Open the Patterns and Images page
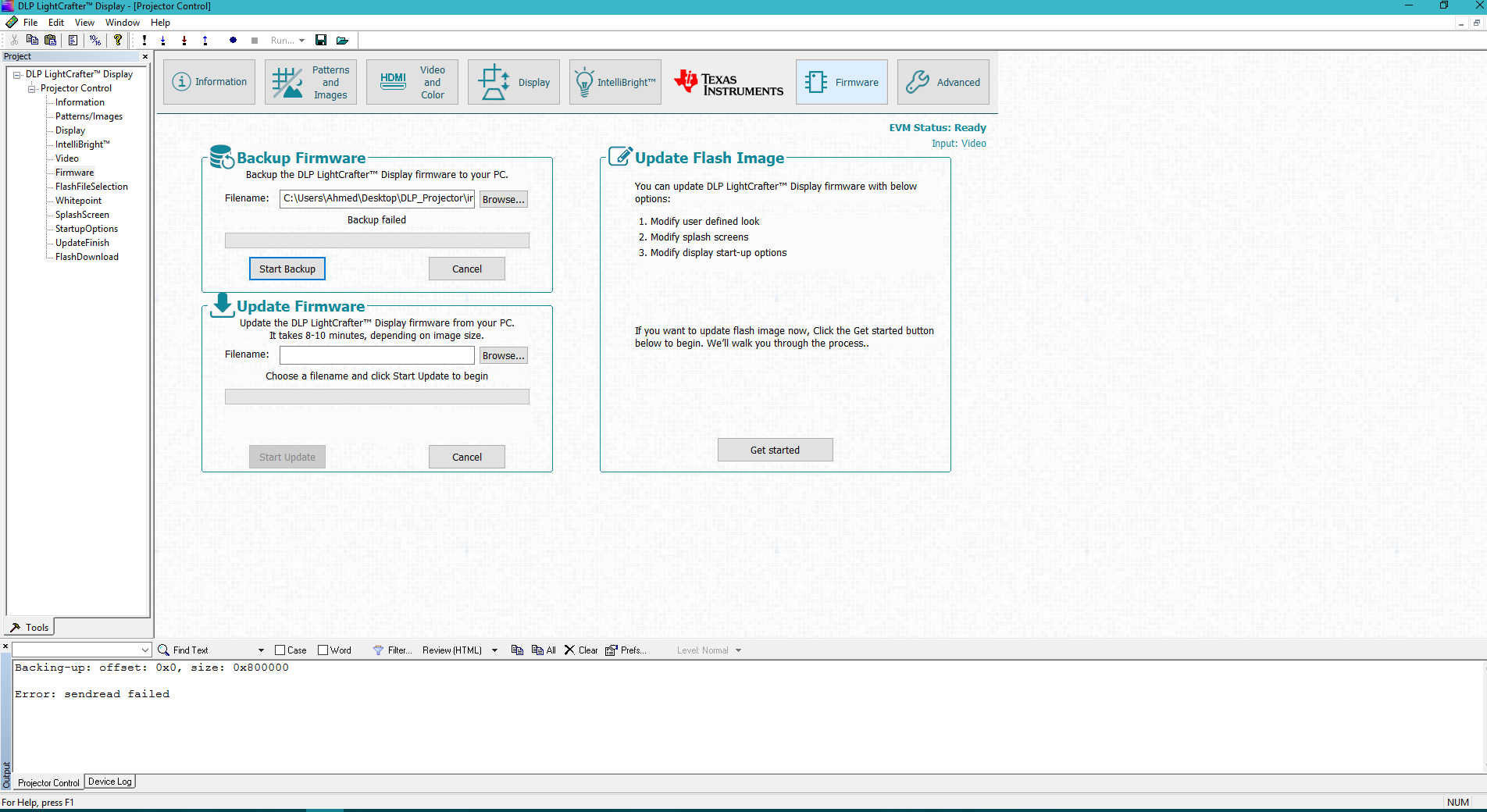The image size is (1487, 812). click(311, 82)
